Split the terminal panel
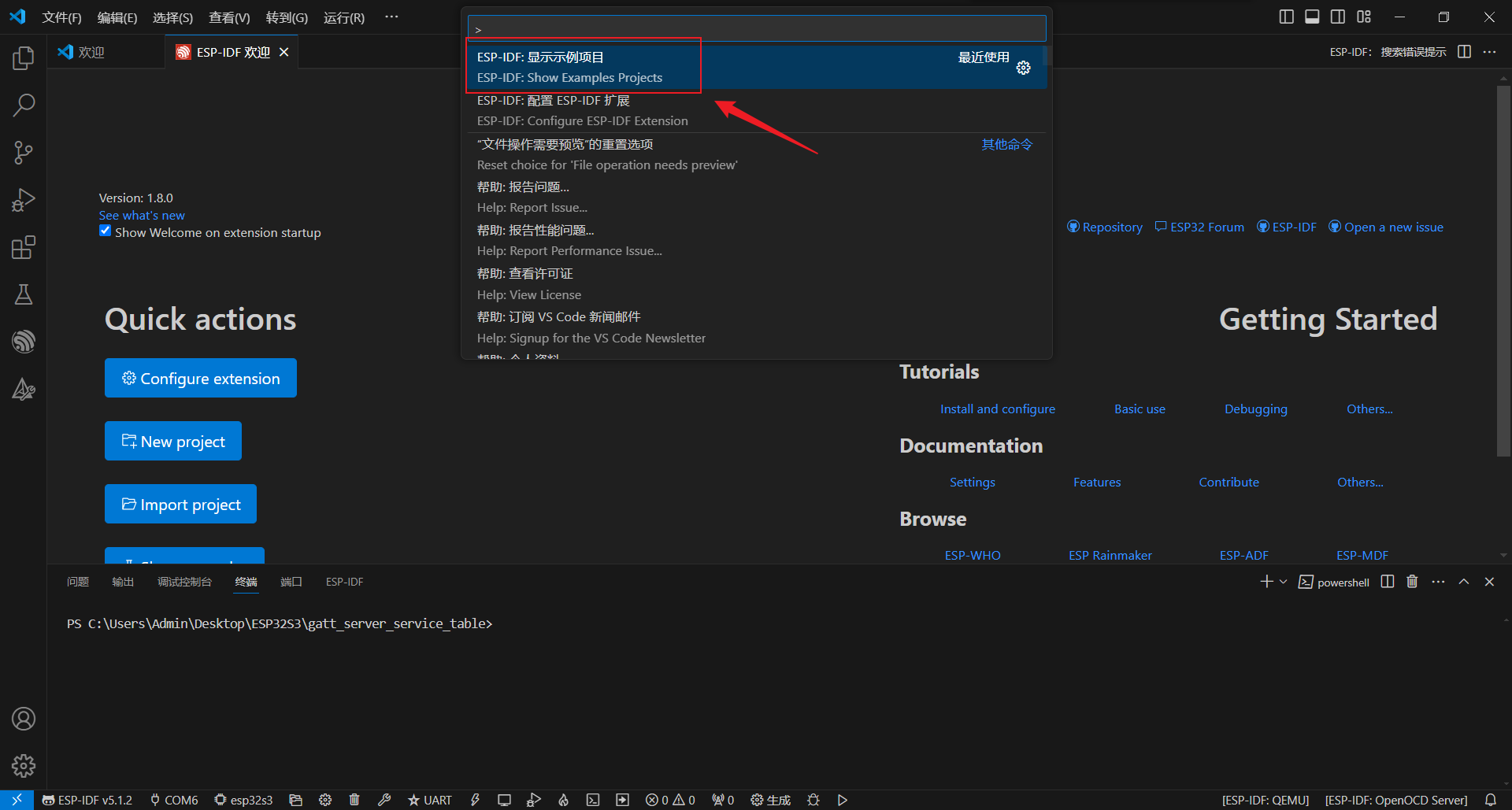This screenshot has height=810, width=1512. click(x=1388, y=582)
